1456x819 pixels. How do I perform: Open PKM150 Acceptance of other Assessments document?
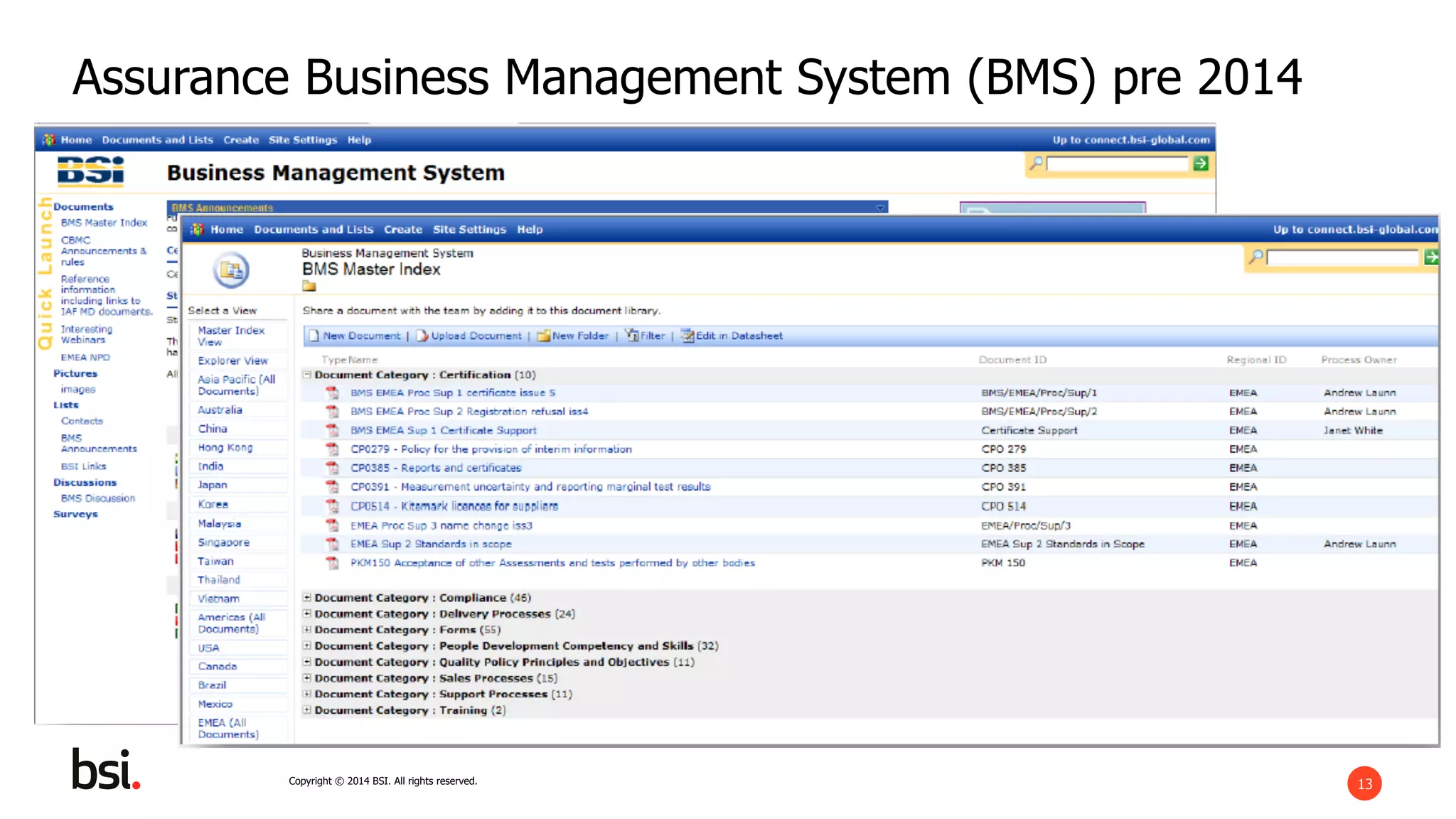coord(552,563)
